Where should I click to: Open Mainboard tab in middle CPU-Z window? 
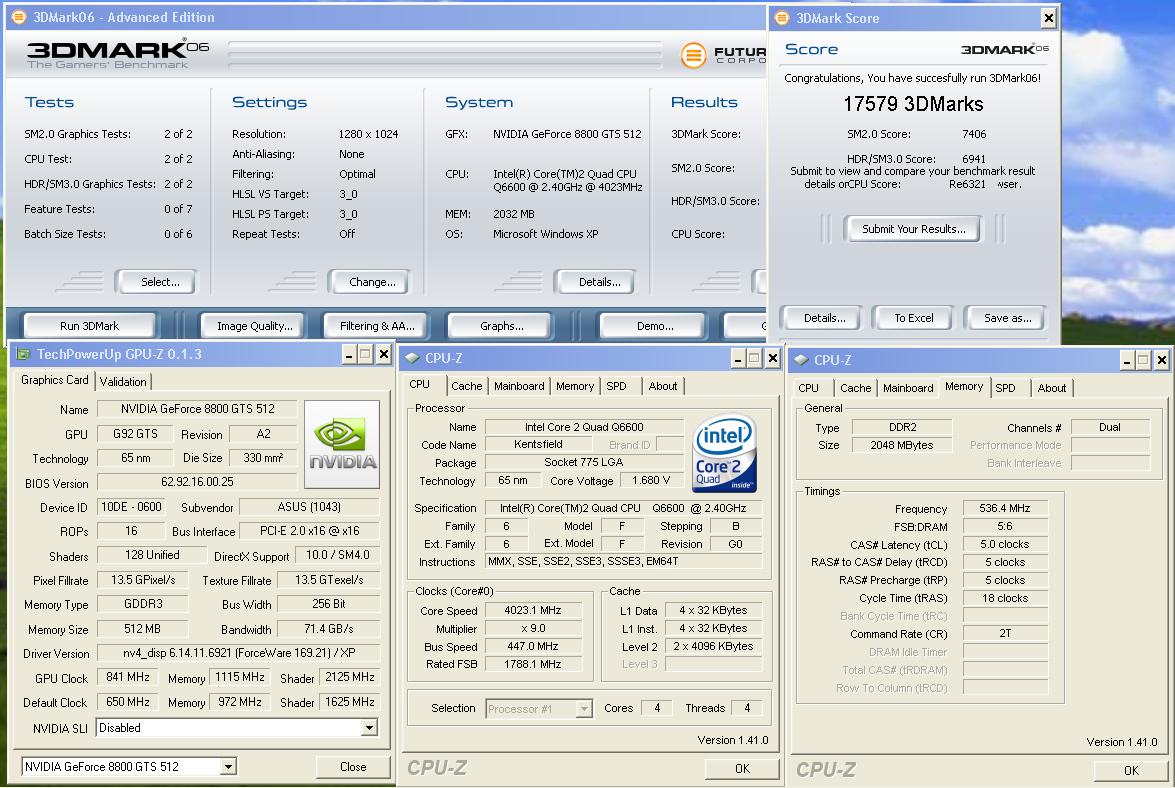[x=519, y=386]
